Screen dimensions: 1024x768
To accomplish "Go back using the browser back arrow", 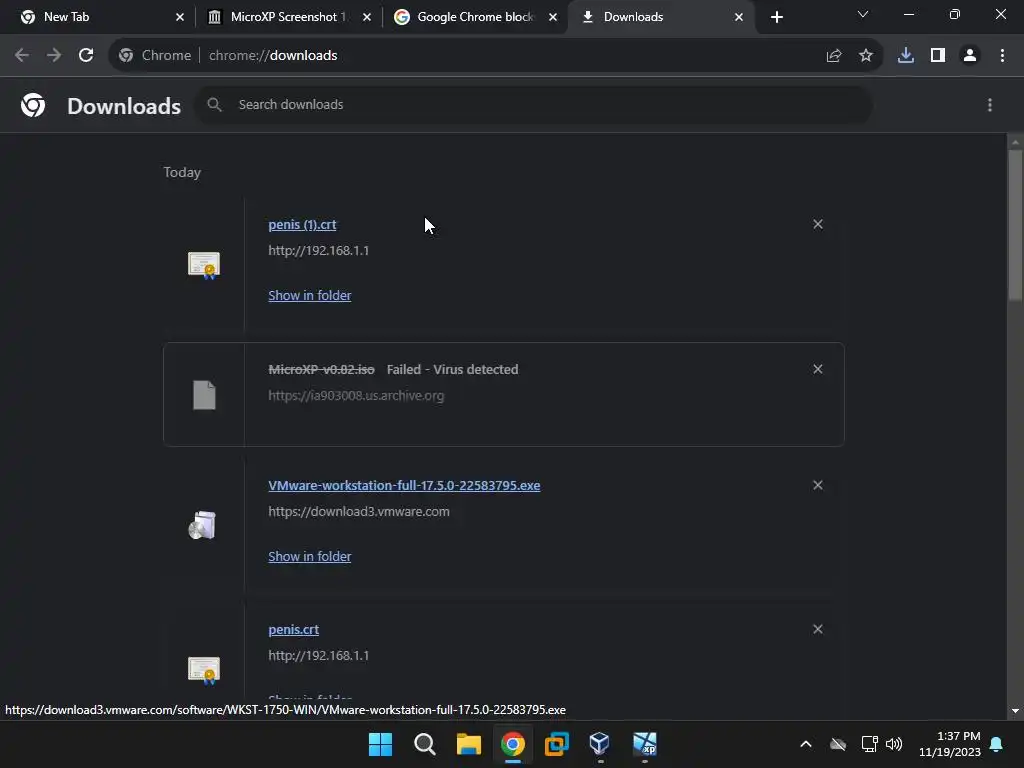I will click(22, 56).
